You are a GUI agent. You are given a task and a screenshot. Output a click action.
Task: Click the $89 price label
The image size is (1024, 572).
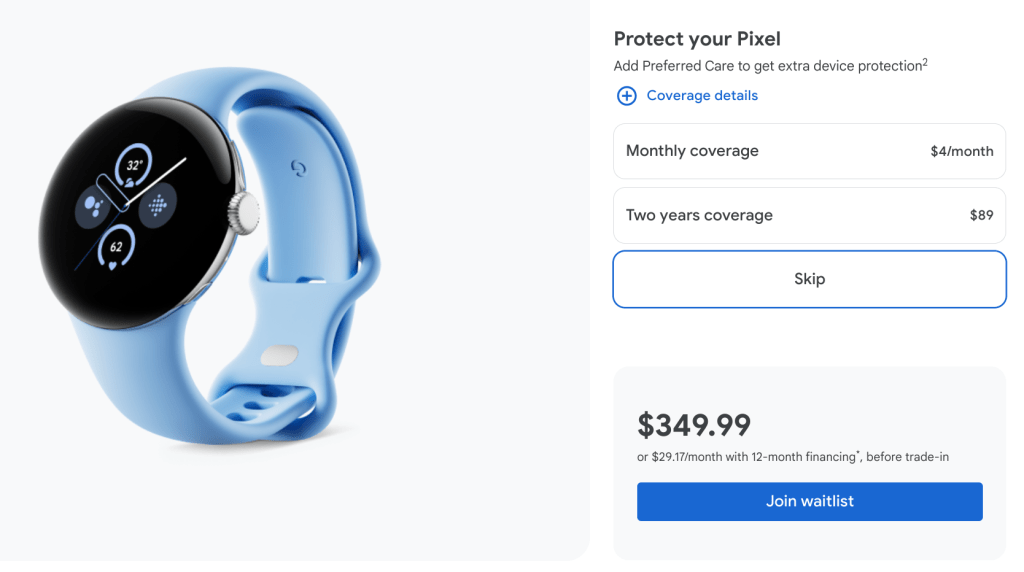tap(981, 215)
